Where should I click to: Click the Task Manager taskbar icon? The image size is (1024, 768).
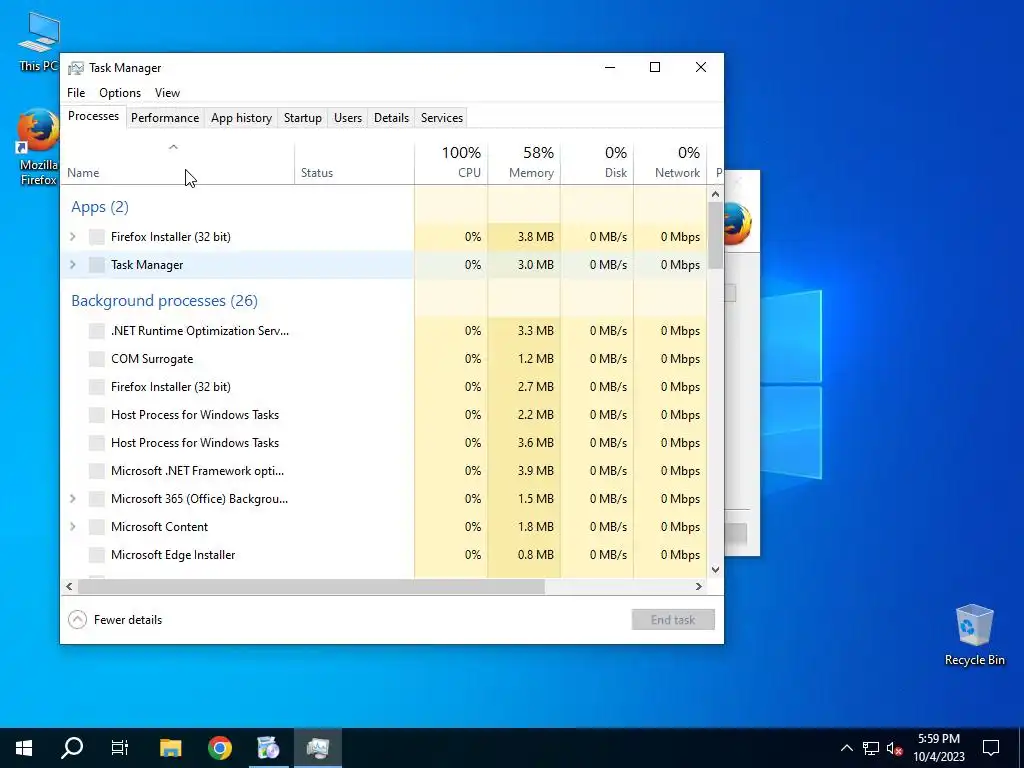(x=317, y=748)
